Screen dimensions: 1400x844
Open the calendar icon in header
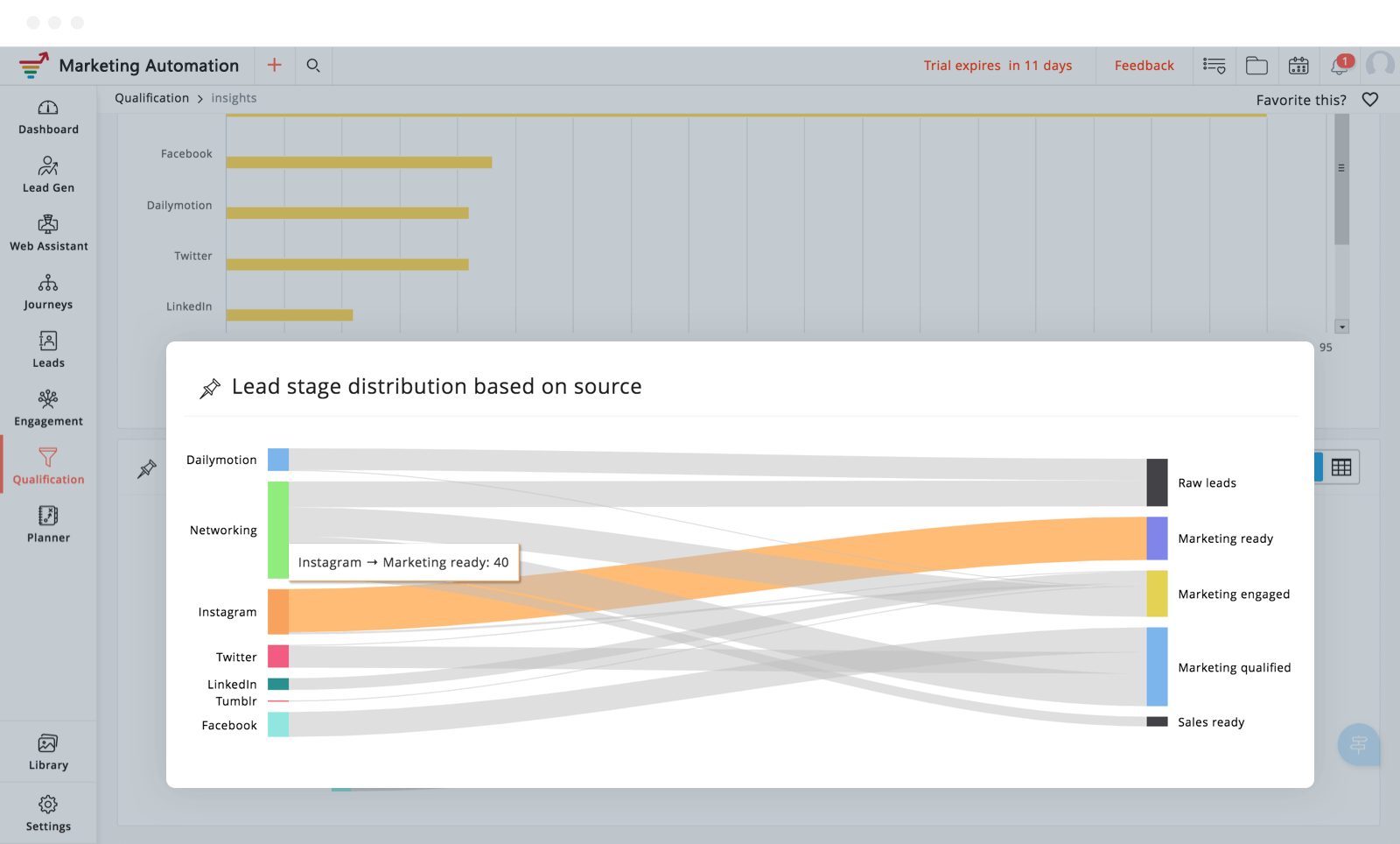(1298, 66)
